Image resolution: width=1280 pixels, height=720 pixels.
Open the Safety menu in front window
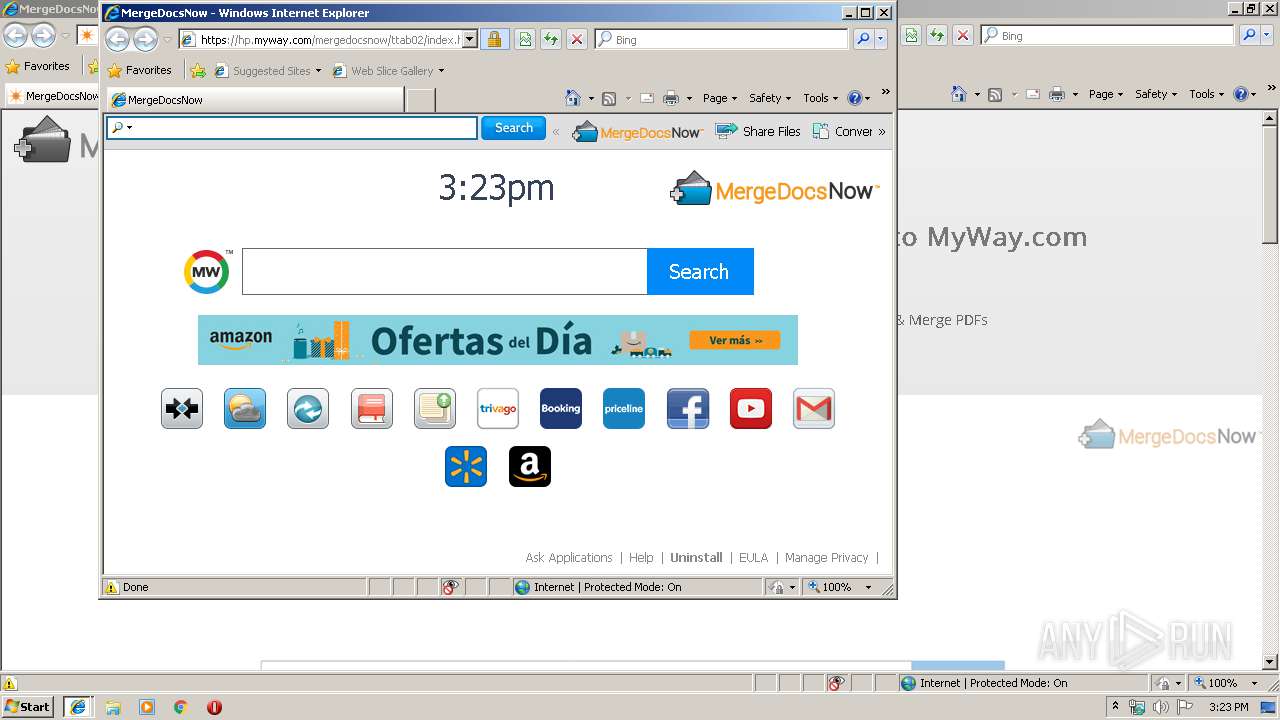click(770, 98)
